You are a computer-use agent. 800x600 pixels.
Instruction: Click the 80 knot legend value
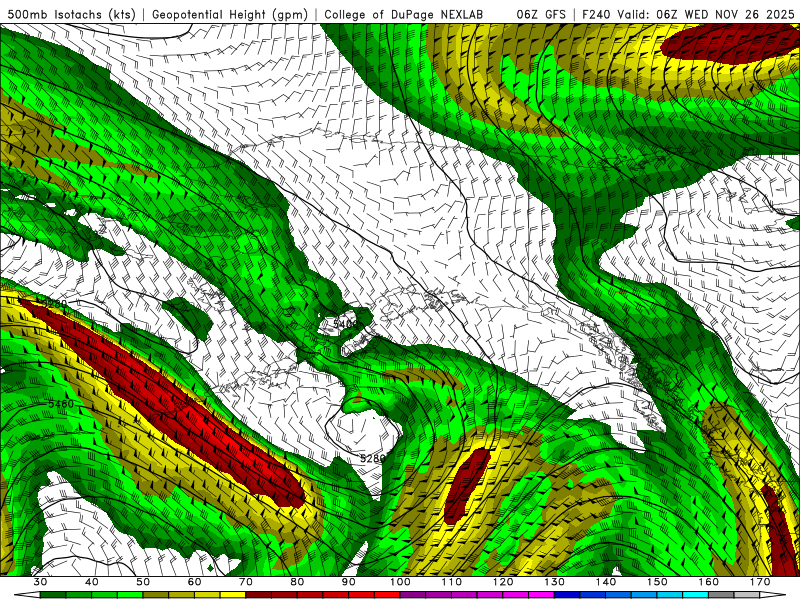point(297,582)
